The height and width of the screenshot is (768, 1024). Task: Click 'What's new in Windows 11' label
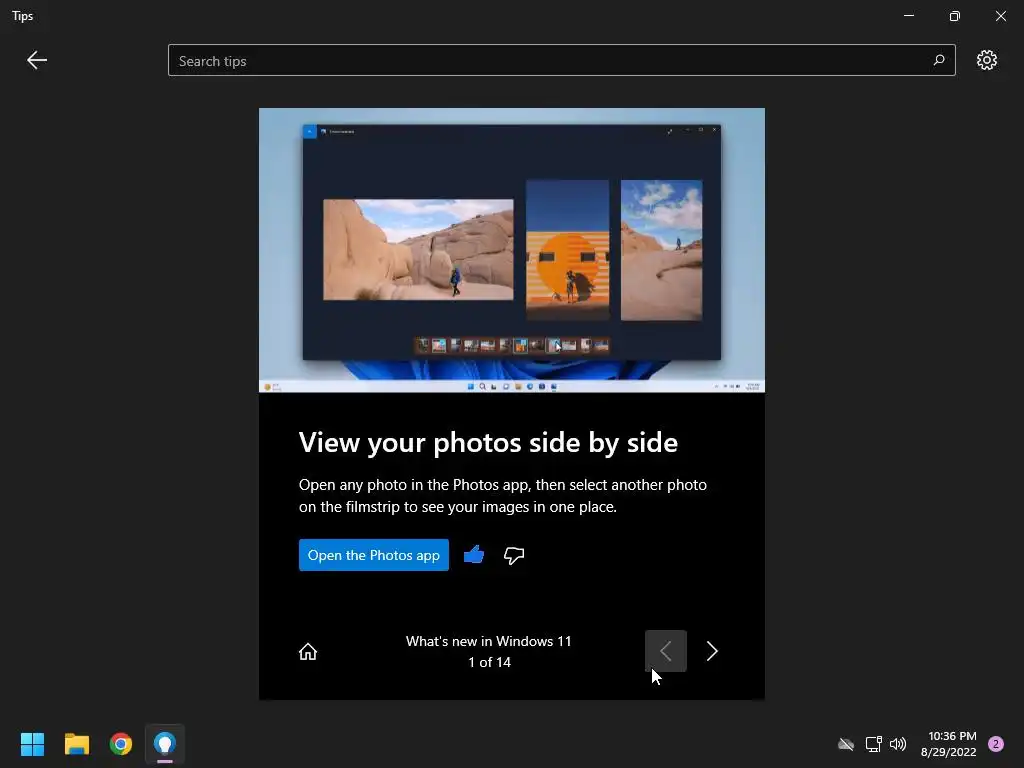click(488, 641)
